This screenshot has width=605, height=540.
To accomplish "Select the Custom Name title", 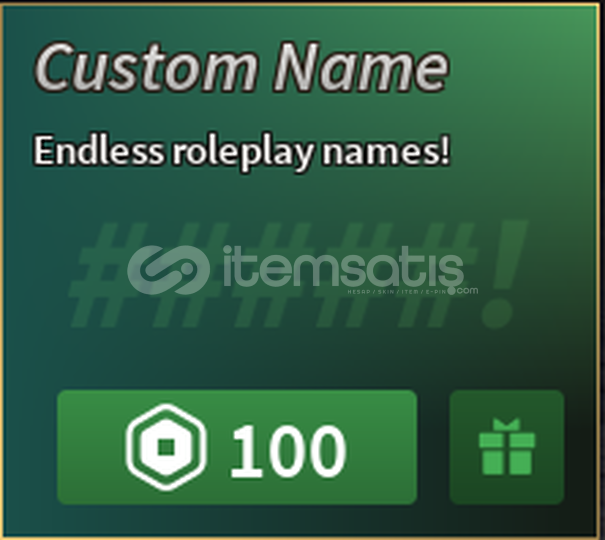I will 242,68.
